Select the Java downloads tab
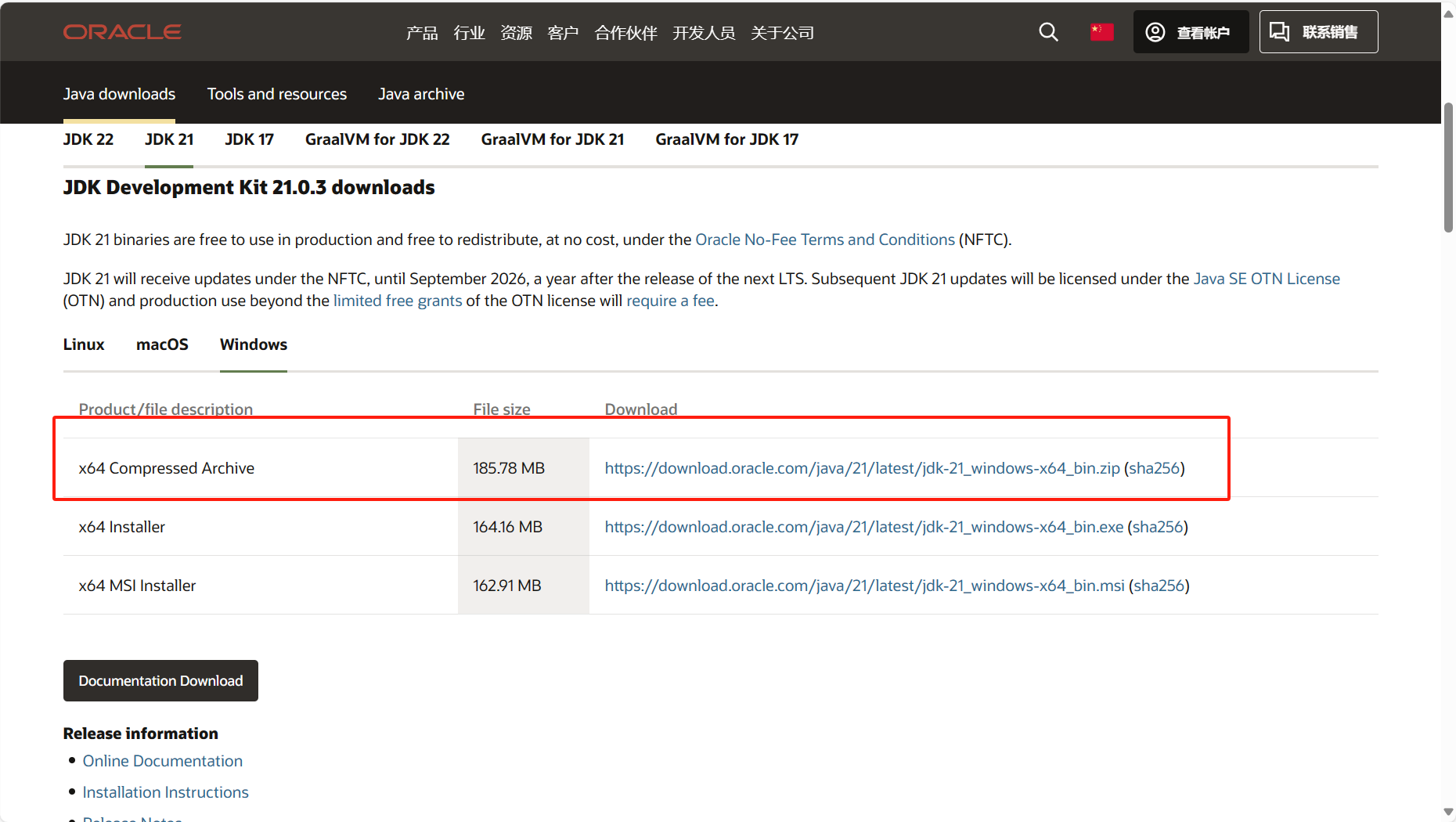 pyautogui.click(x=119, y=94)
